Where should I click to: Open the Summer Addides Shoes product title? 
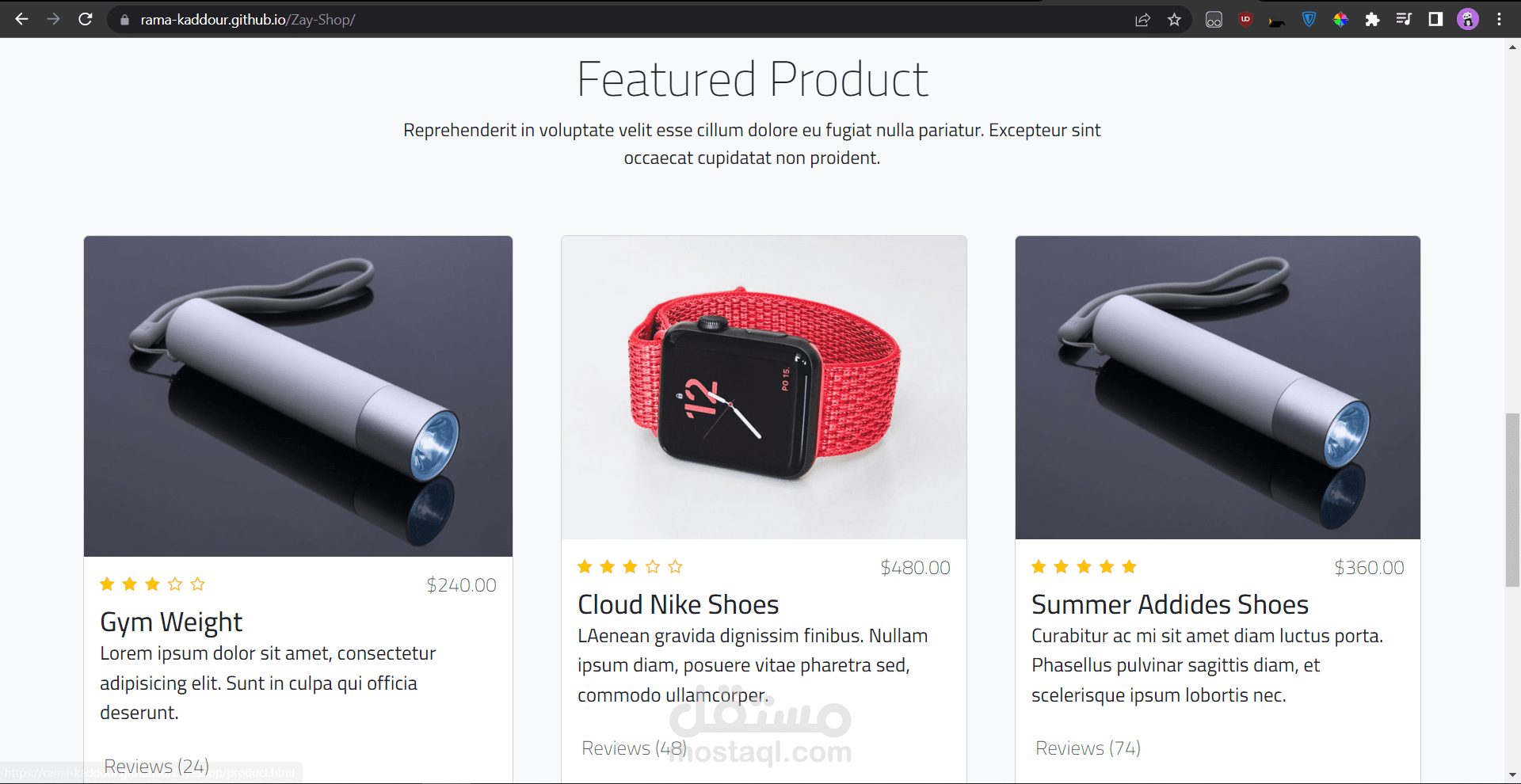(1169, 604)
